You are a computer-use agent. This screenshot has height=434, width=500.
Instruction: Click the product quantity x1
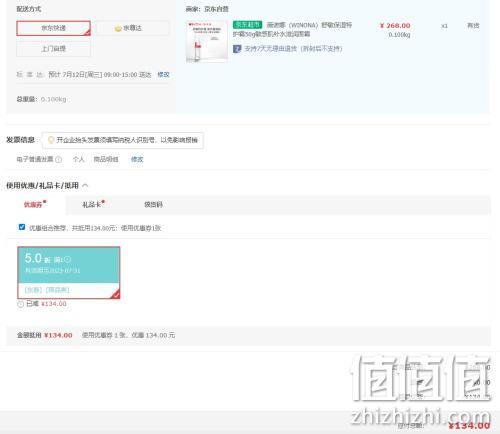[444, 26]
